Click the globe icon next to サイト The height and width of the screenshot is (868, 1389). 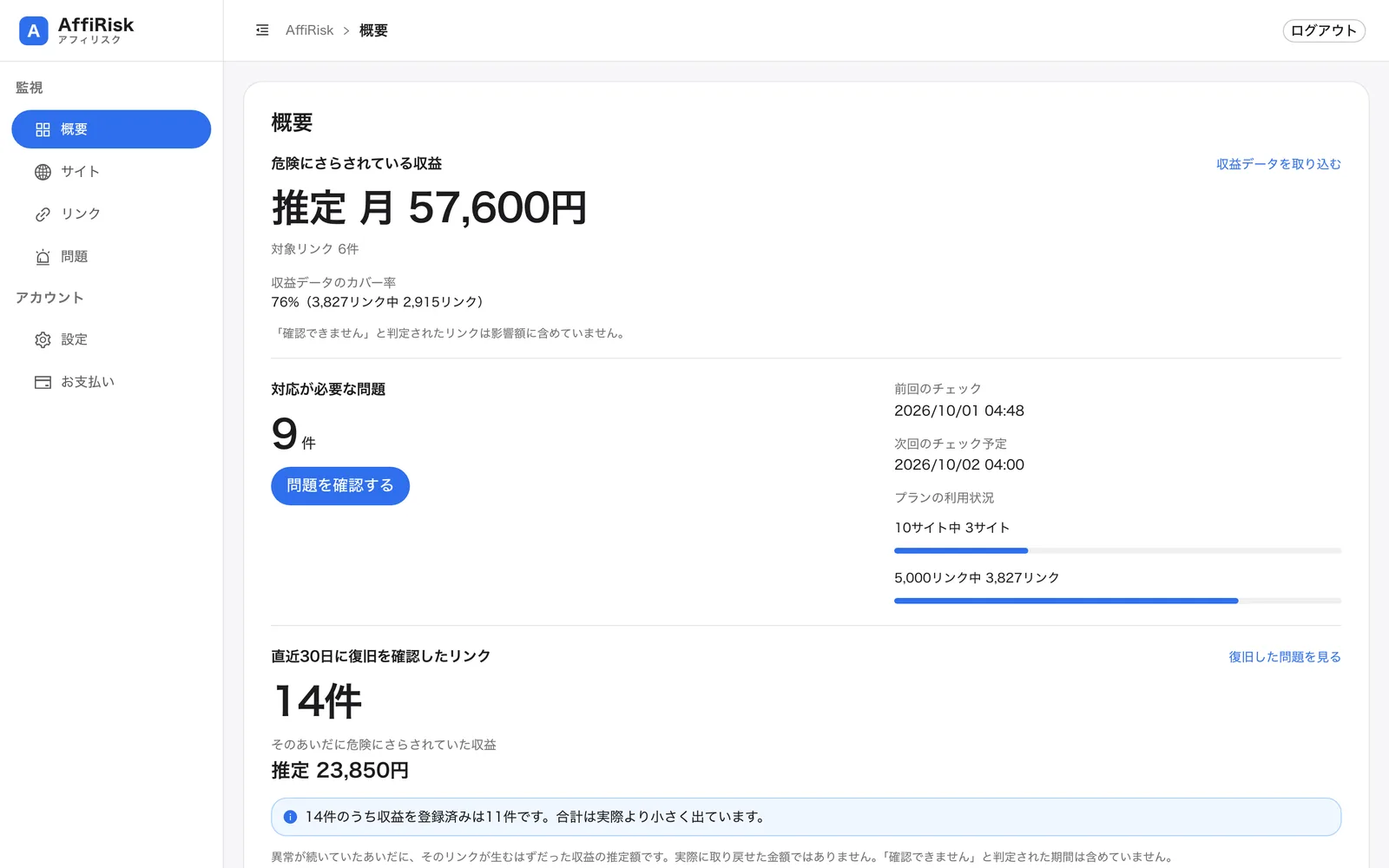pyautogui.click(x=43, y=172)
